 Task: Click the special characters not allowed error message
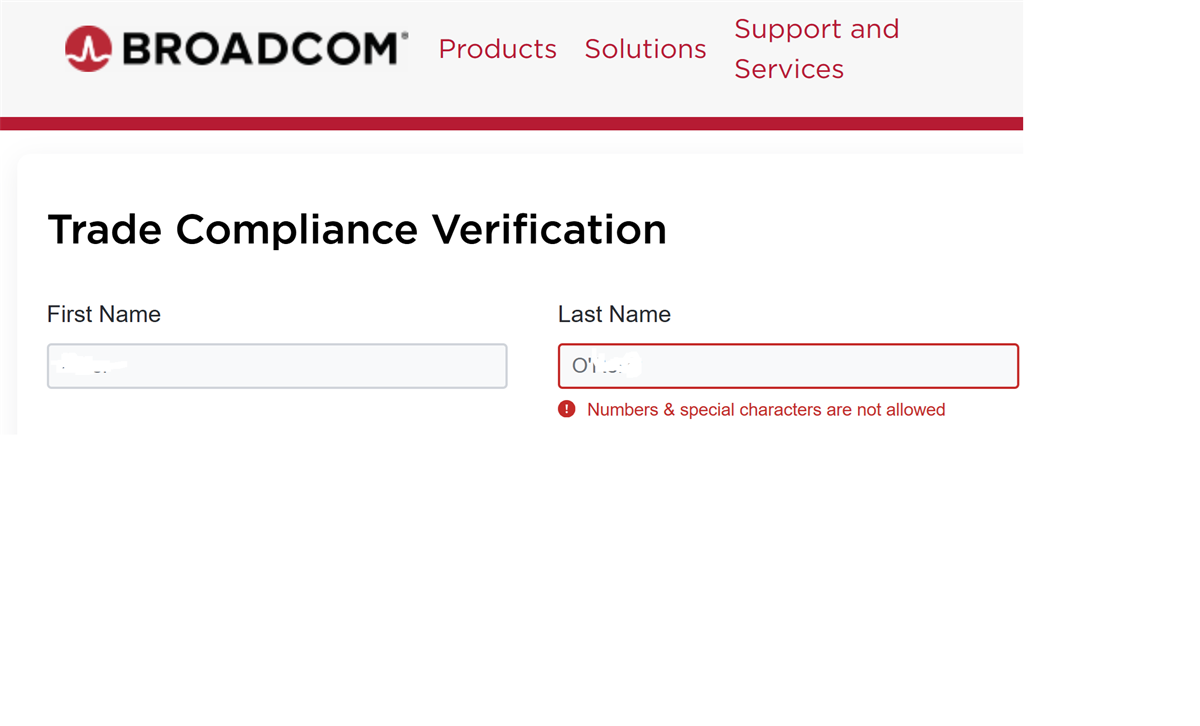point(766,409)
